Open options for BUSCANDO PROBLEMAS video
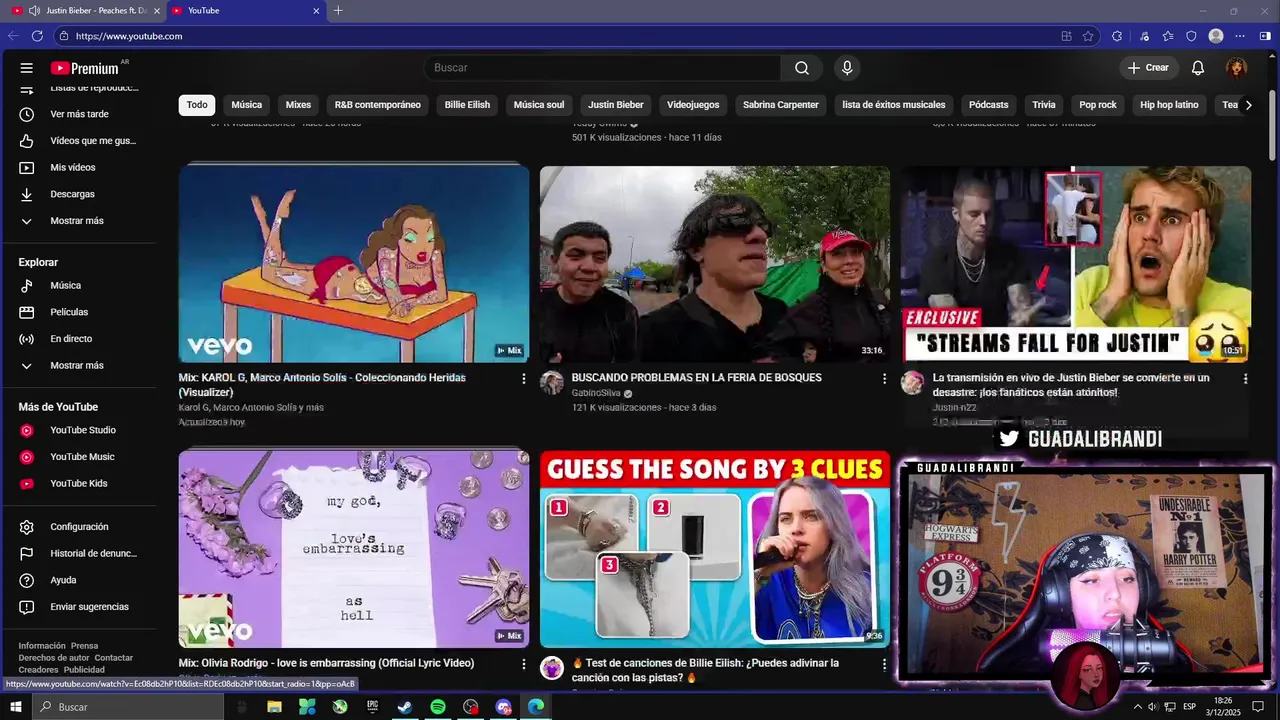Viewport: 1280px width, 720px height. point(884,379)
